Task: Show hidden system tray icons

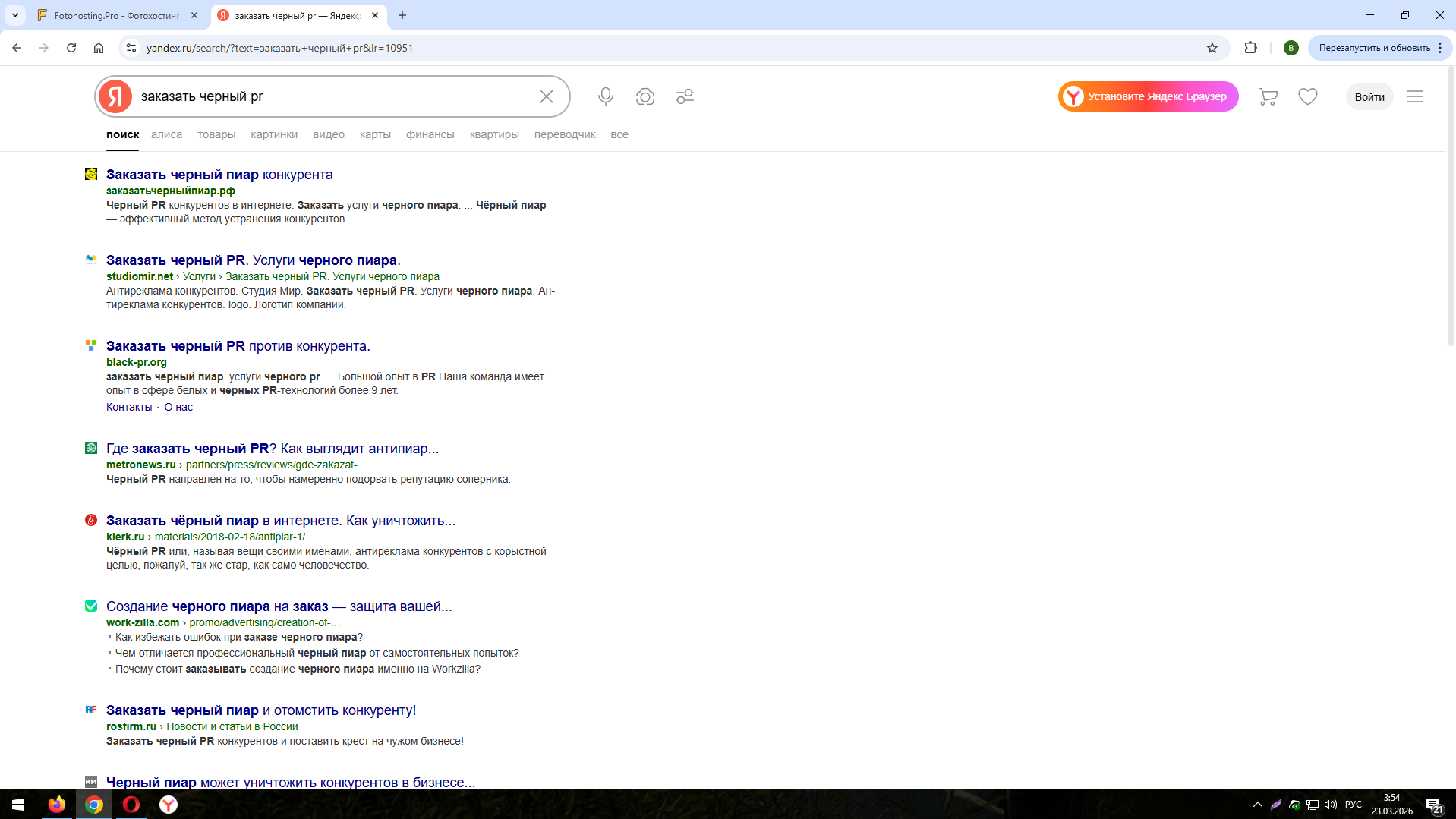Action: pyautogui.click(x=1258, y=805)
